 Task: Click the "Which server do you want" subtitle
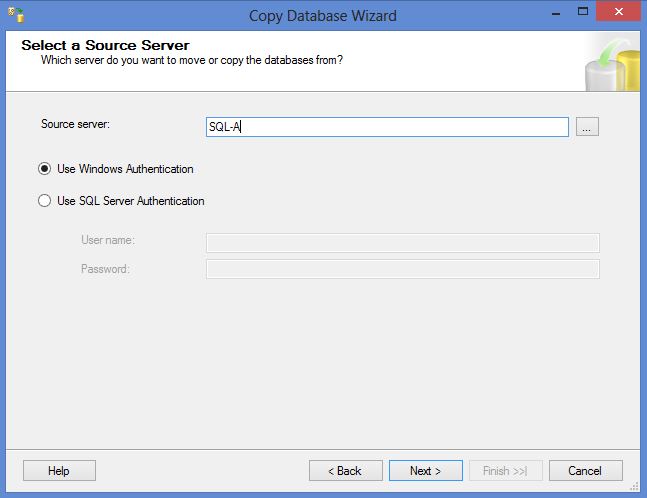coord(192,60)
